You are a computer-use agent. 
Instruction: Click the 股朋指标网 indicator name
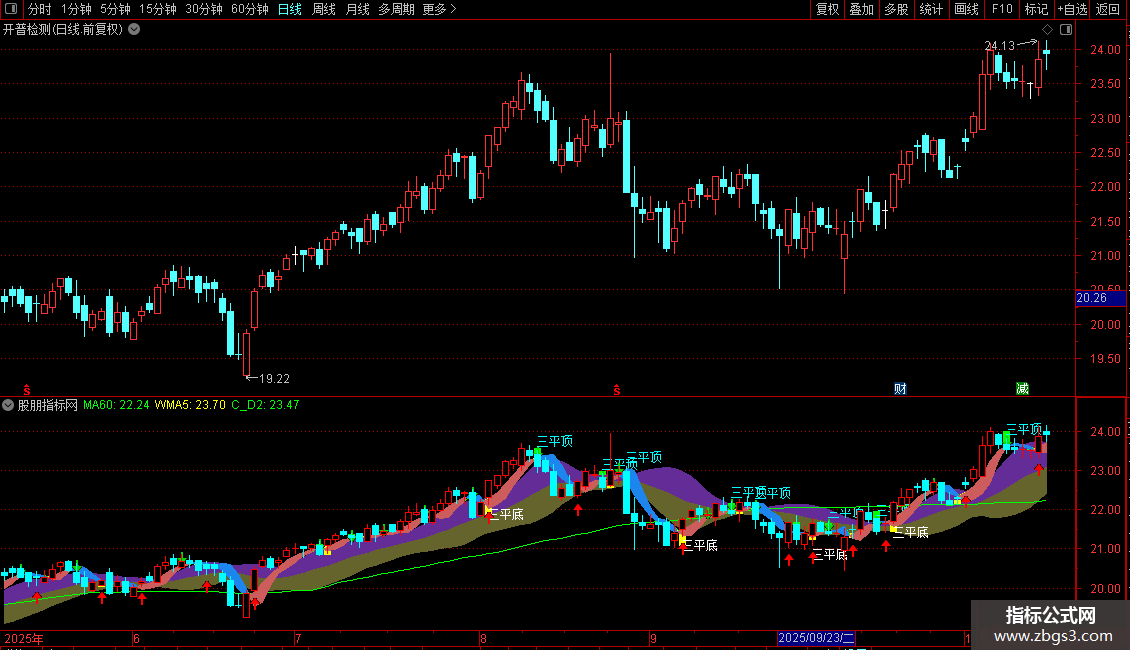[48, 405]
